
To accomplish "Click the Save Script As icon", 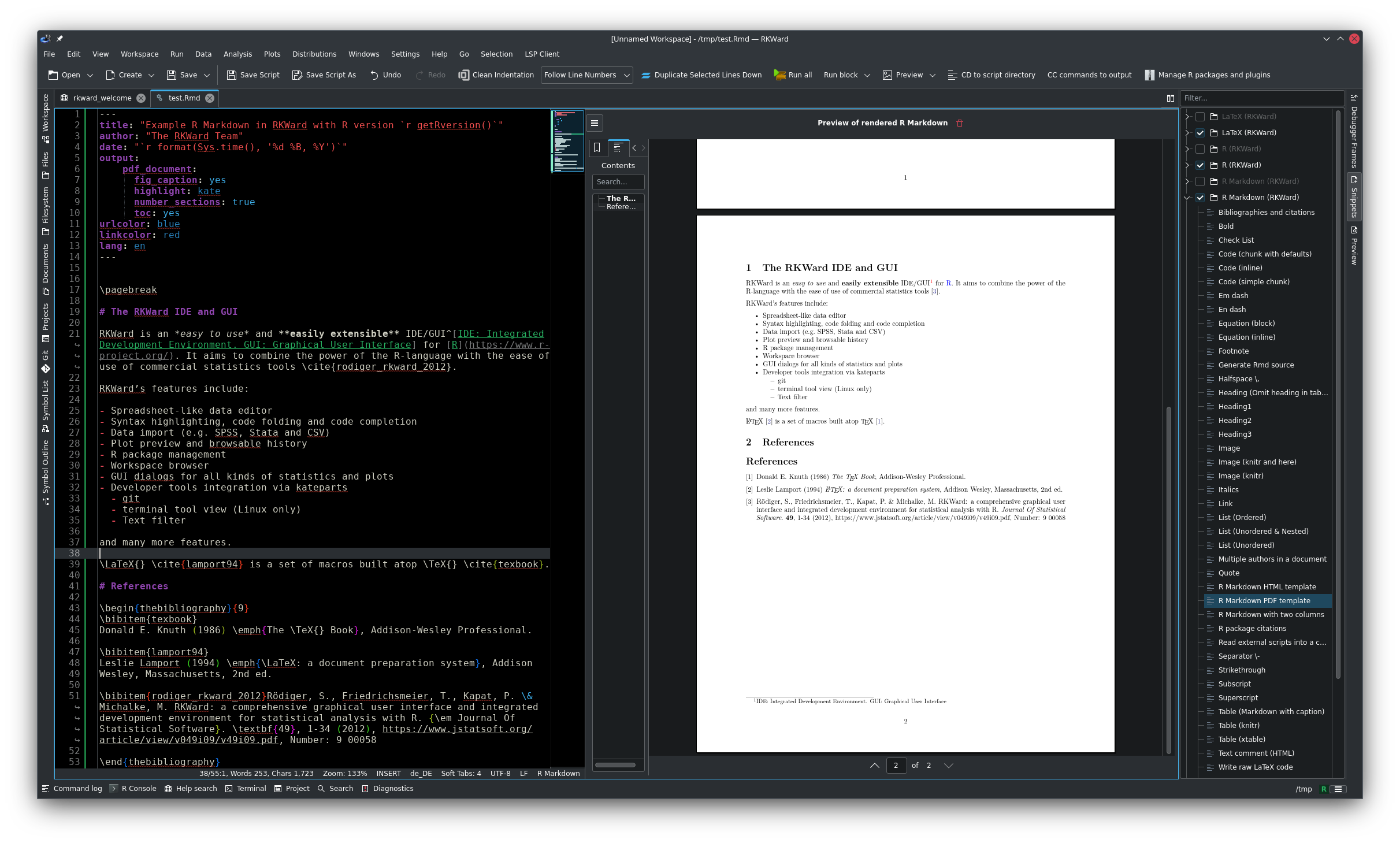I will click(297, 75).
